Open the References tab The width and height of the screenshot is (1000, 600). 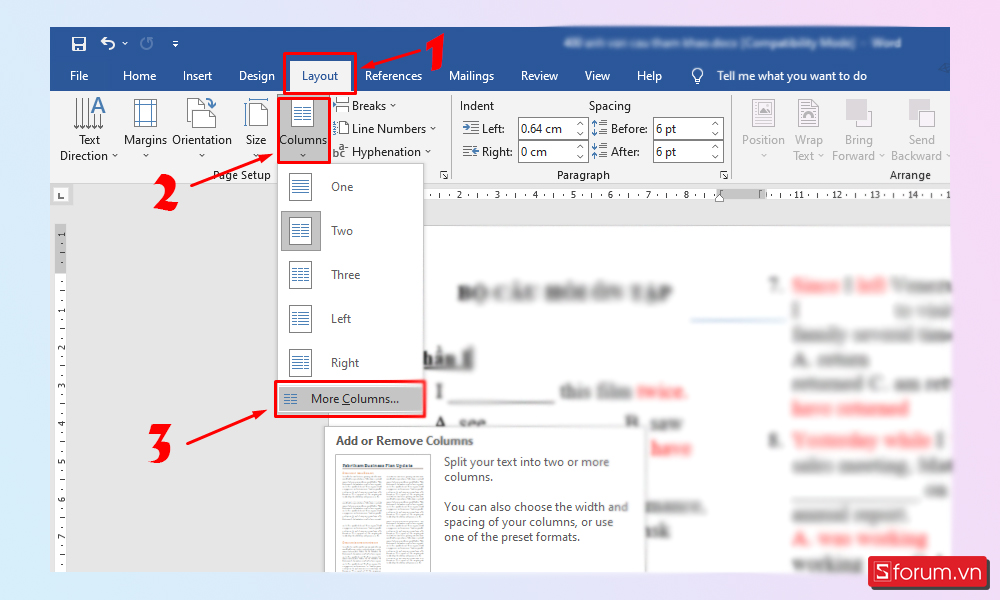pos(393,76)
